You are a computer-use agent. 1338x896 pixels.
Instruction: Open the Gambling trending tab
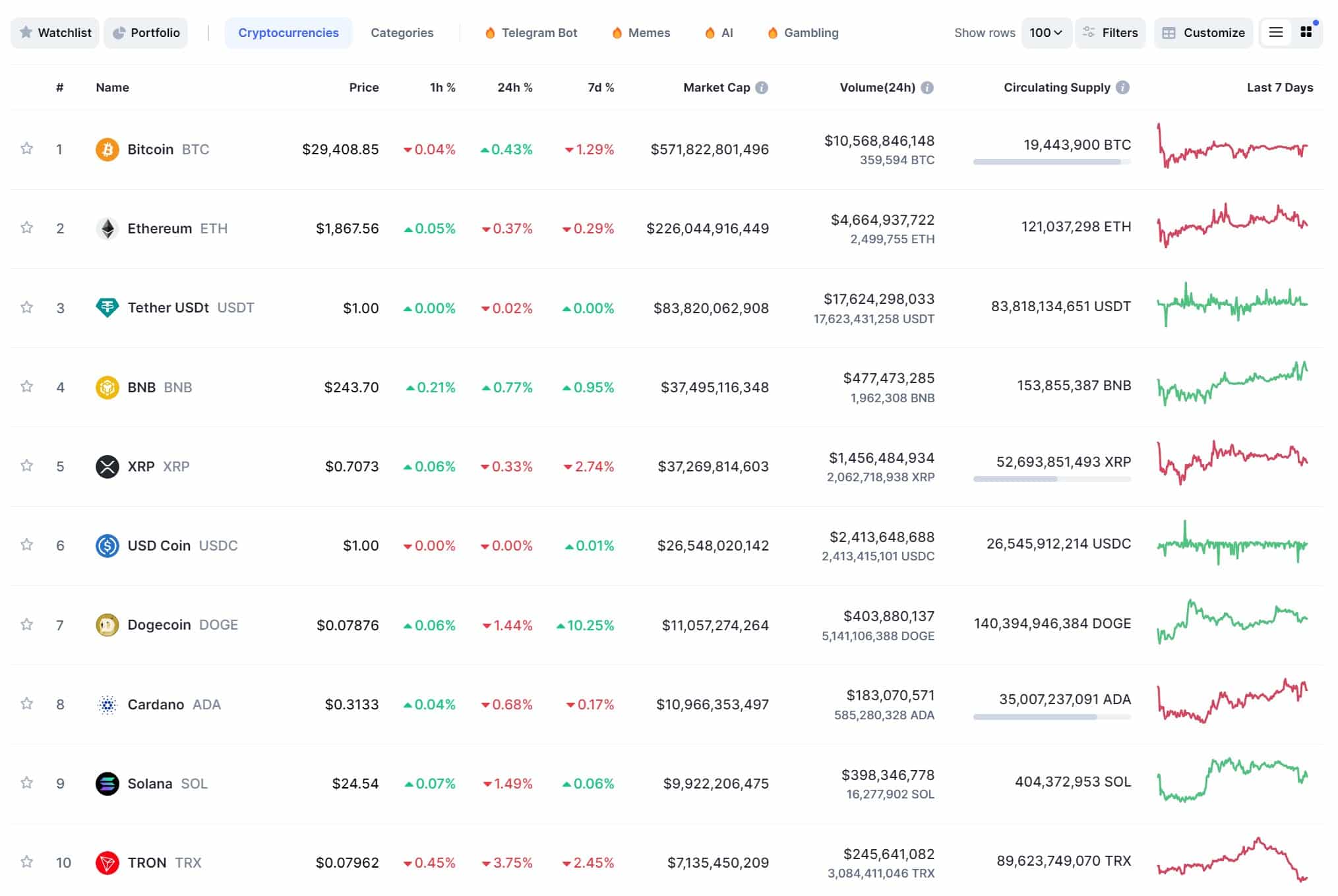[803, 33]
